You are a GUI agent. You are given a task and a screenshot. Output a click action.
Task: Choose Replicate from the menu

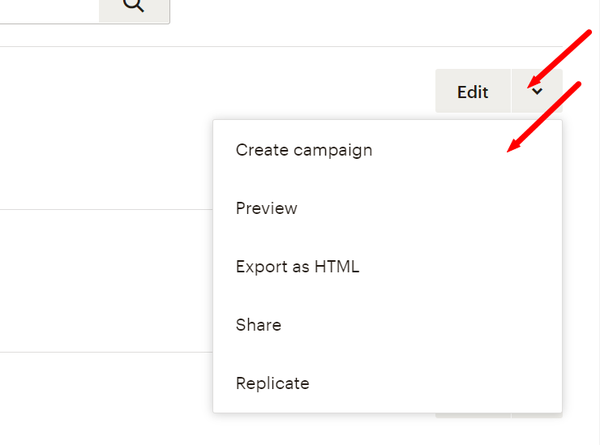(272, 383)
